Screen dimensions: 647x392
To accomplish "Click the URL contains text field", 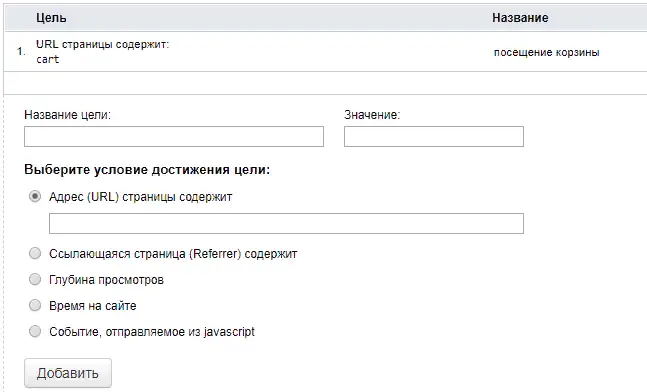I will coord(286,223).
